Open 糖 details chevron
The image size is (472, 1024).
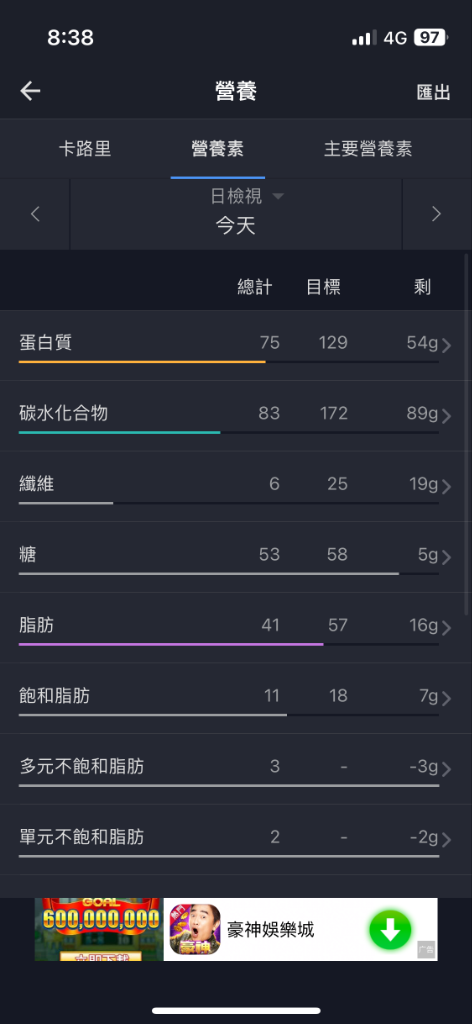[x=447, y=557]
